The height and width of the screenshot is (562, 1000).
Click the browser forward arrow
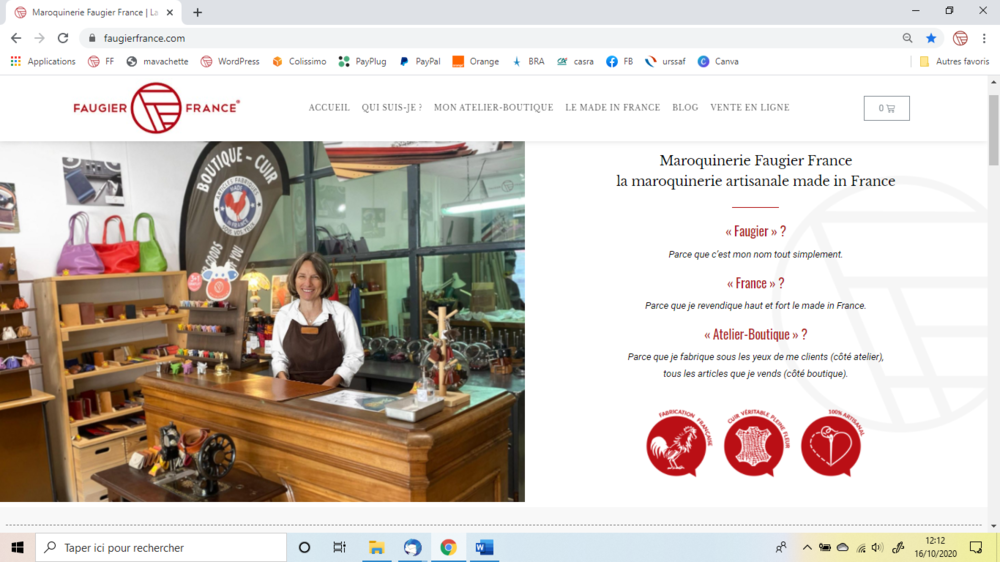(40, 38)
